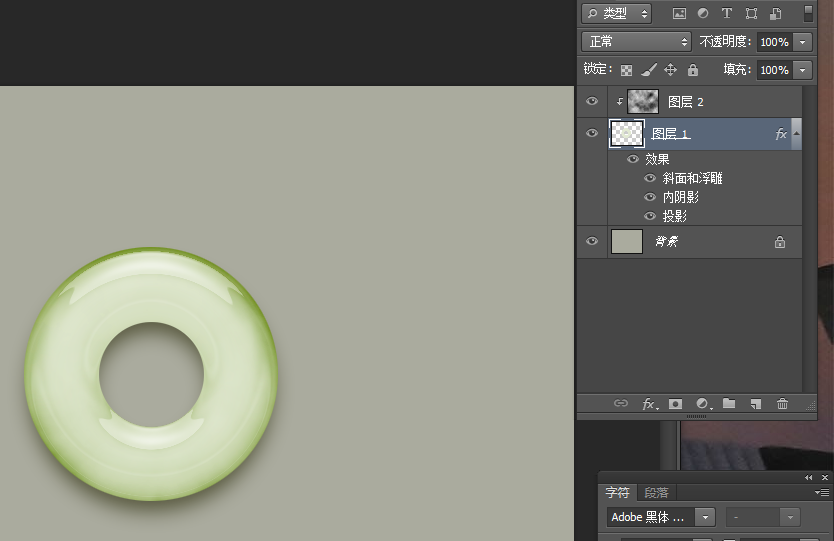This screenshot has height=541, width=834.
Task: Select the 图层 2 thumbnail
Action: point(643,101)
